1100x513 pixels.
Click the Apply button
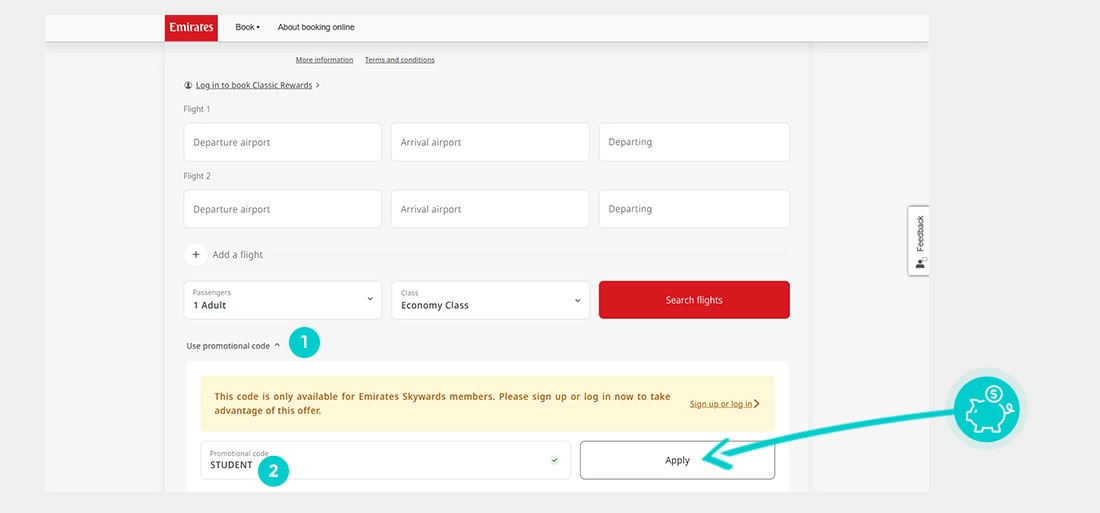(x=677, y=460)
